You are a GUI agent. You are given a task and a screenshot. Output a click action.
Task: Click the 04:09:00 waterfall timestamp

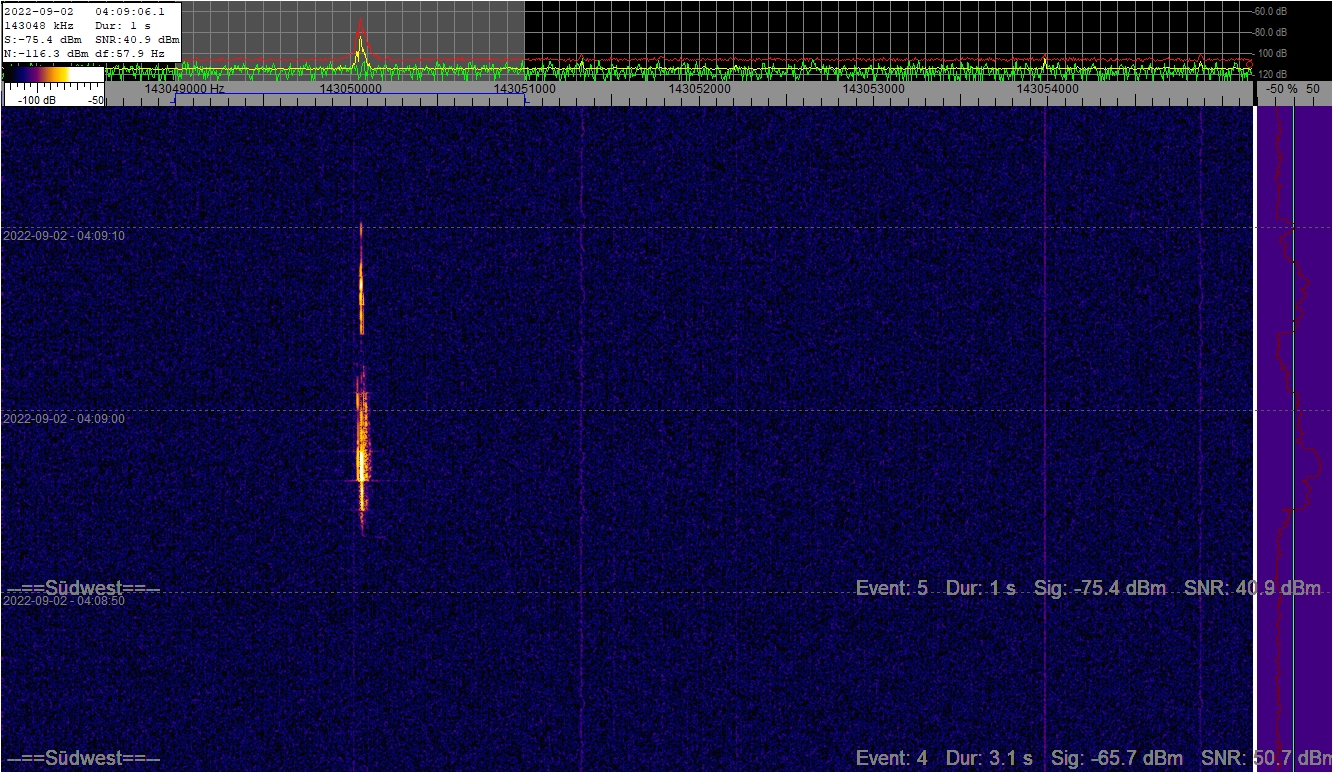tap(64, 419)
